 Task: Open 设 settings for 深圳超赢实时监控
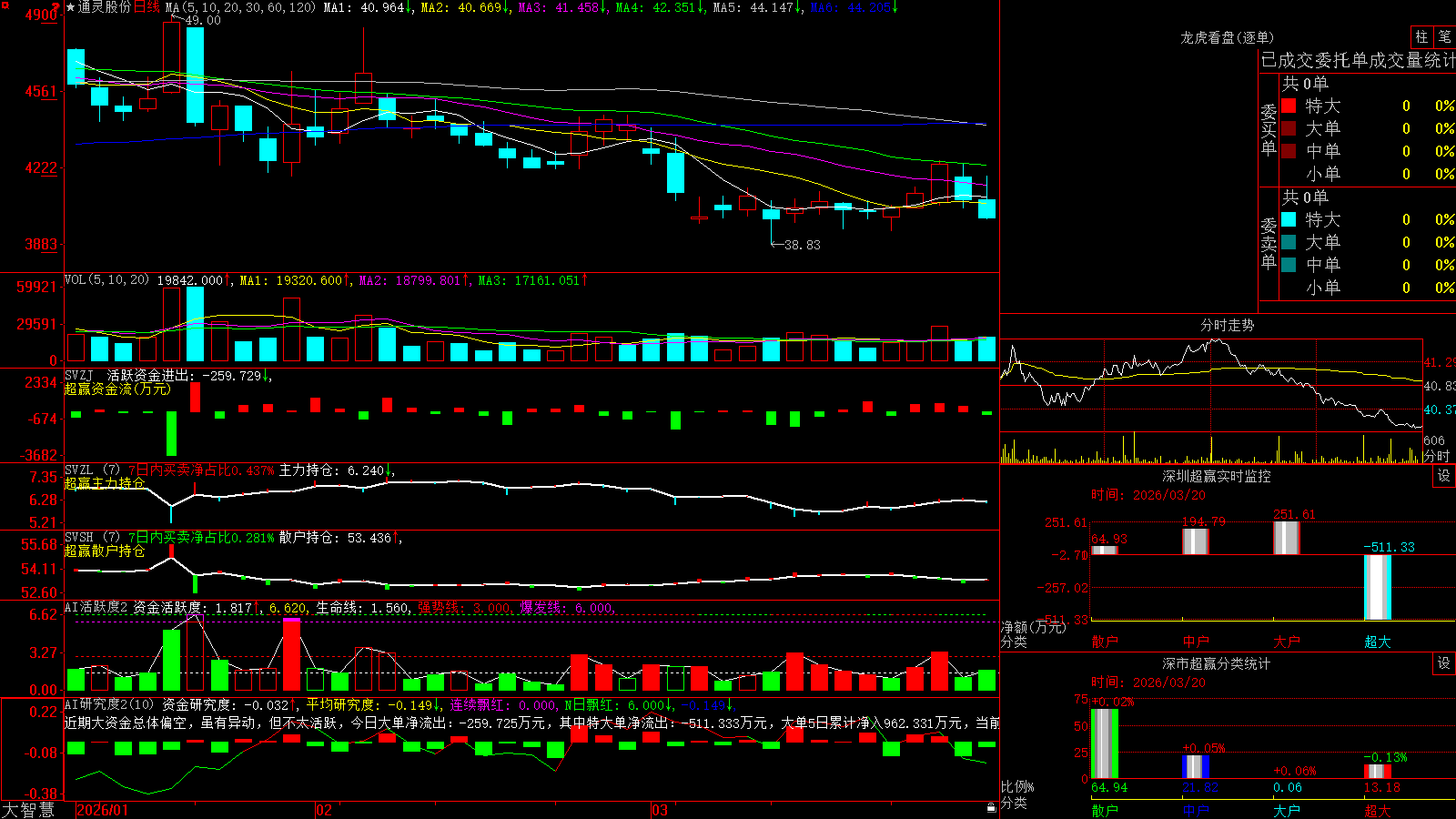1444,476
